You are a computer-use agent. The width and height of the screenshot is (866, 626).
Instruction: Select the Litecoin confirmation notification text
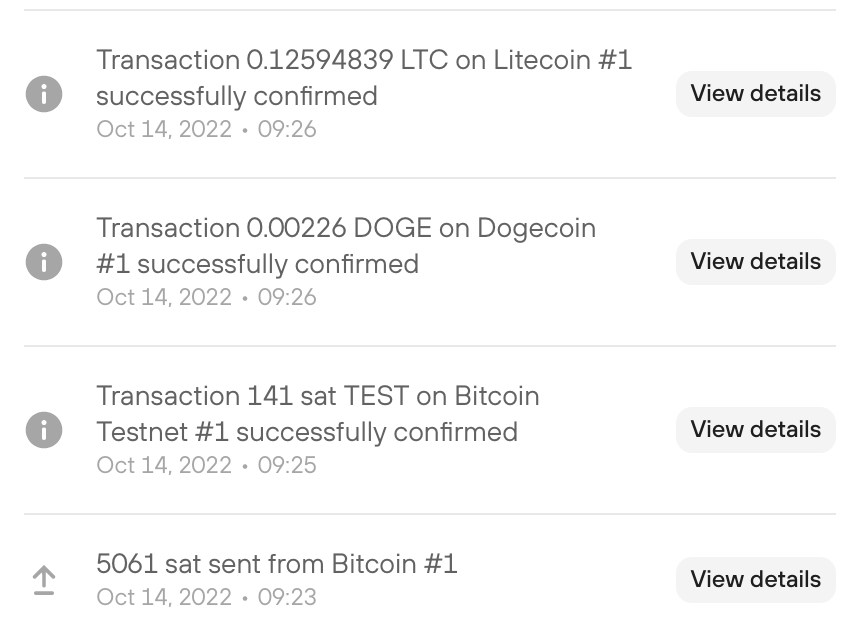pos(363,78)
